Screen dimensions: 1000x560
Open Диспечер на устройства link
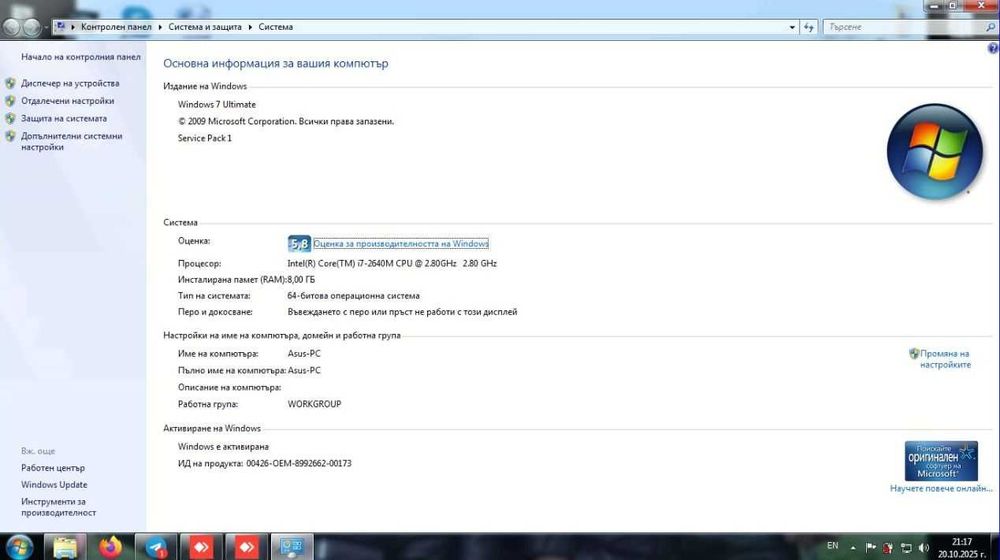tap(70, 83)
